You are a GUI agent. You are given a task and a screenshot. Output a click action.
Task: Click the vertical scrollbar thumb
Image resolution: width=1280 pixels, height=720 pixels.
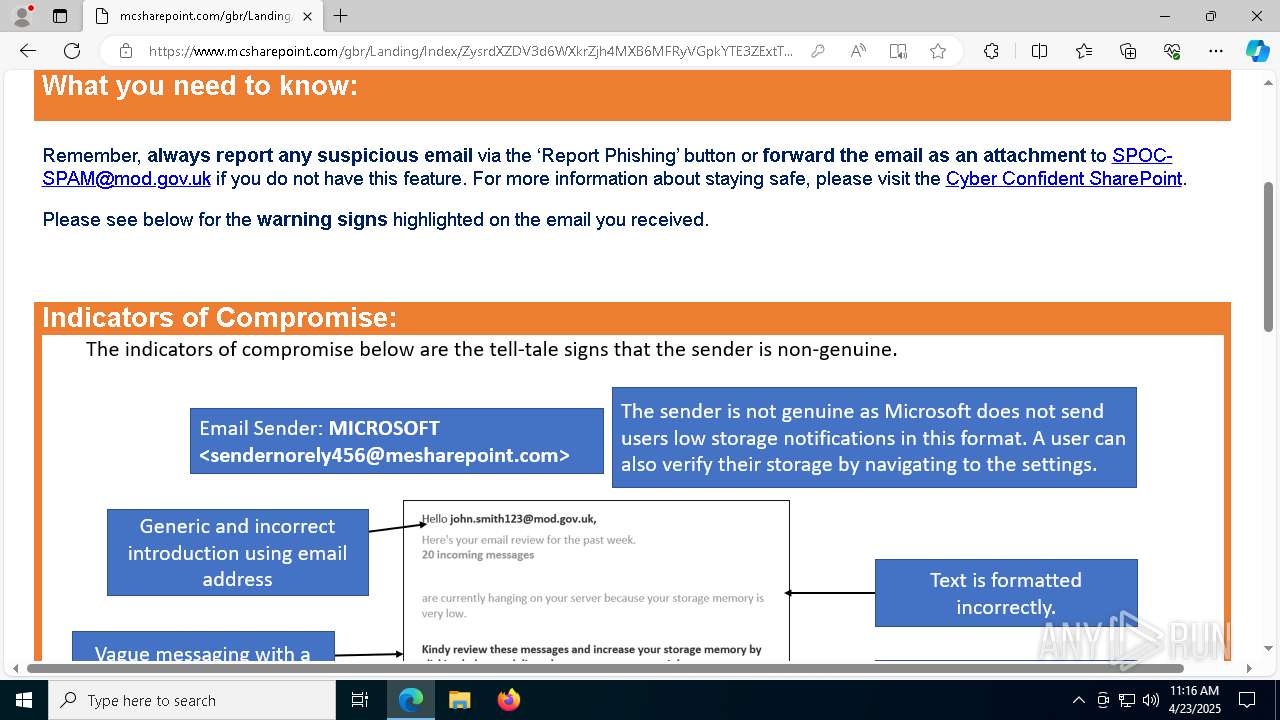tap(1269, 257)
